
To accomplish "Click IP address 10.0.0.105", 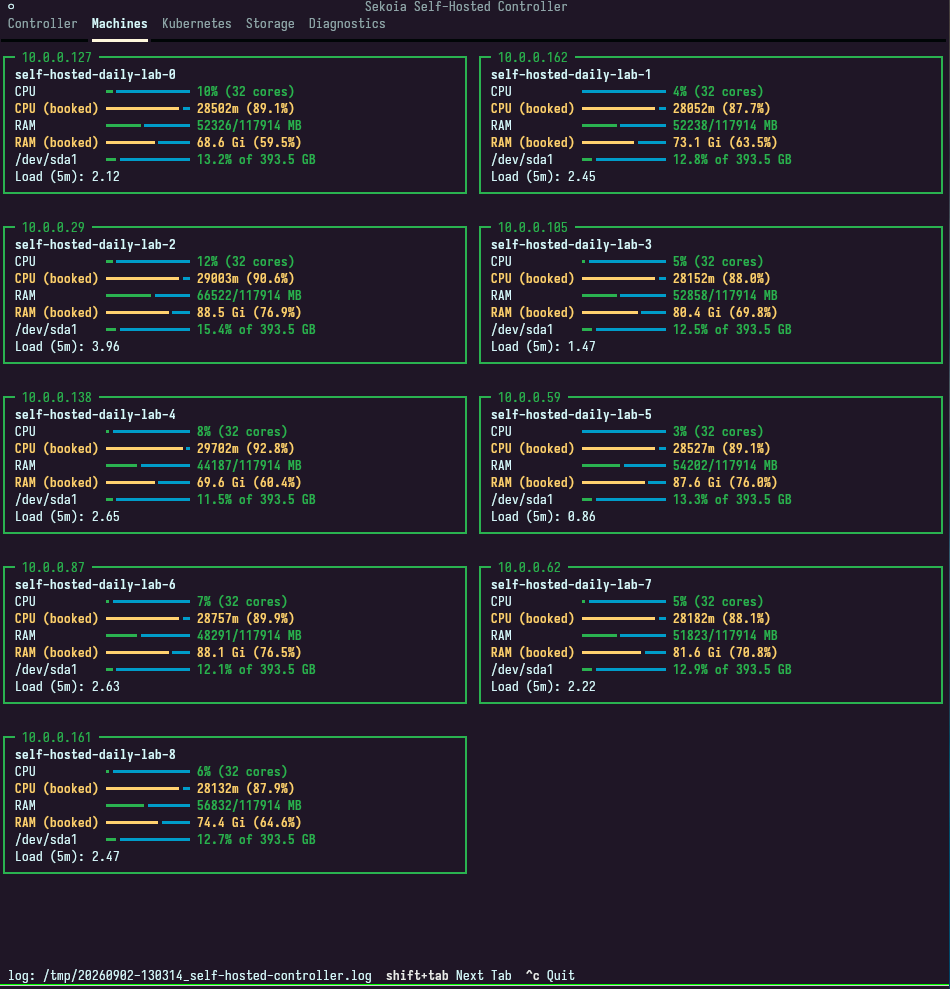I will tap(532, 227).
